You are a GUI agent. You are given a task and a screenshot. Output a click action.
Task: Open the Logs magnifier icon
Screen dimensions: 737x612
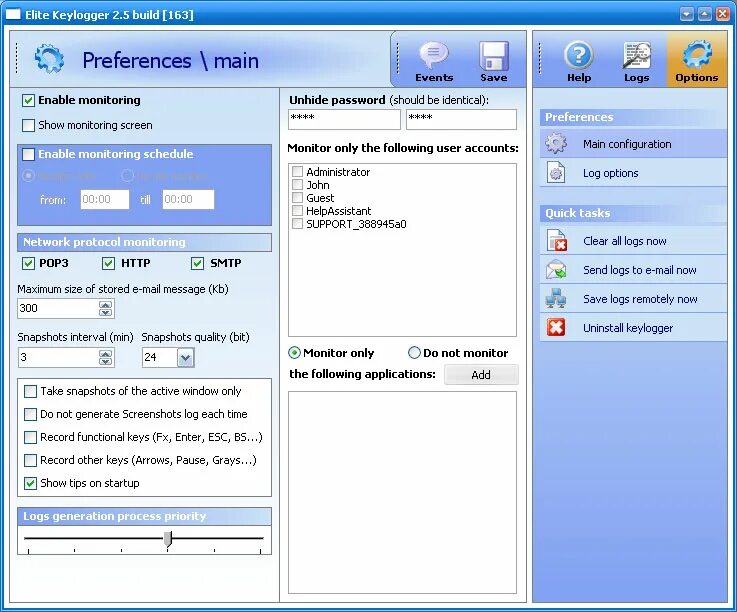[636, 55]
